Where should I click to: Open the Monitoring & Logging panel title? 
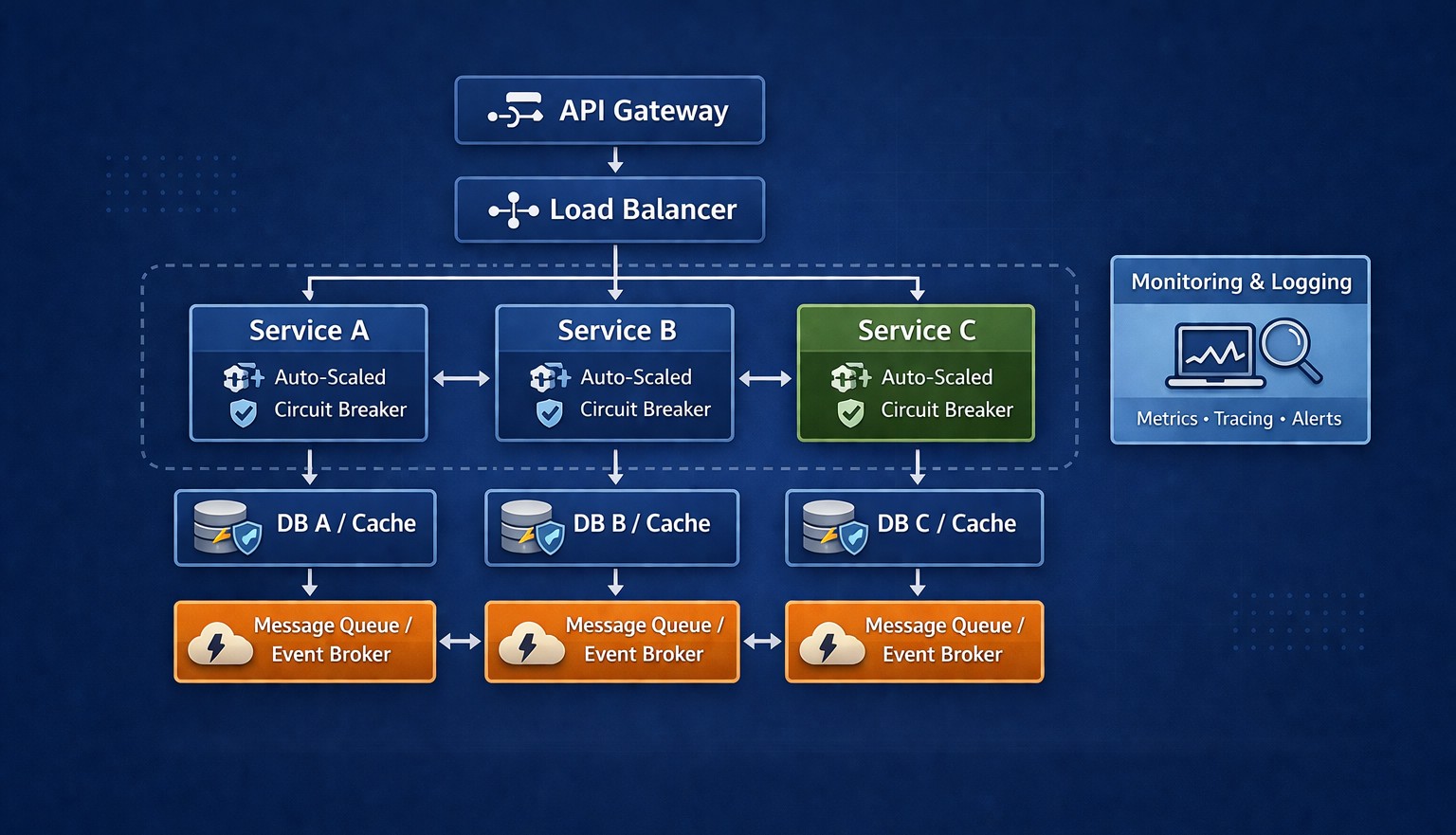1241,281
